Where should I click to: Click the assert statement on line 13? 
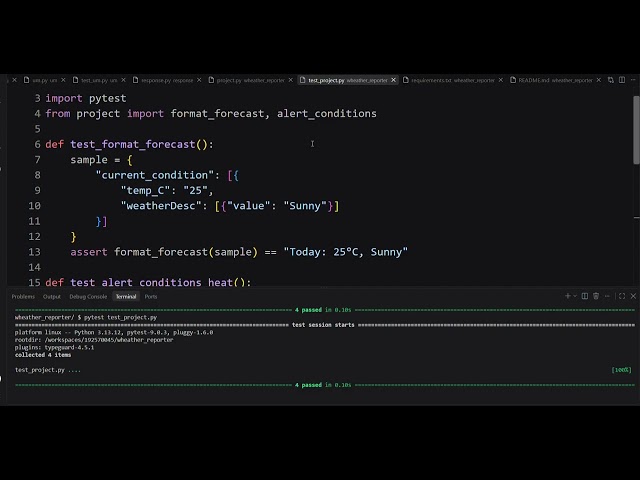[239, 252]
